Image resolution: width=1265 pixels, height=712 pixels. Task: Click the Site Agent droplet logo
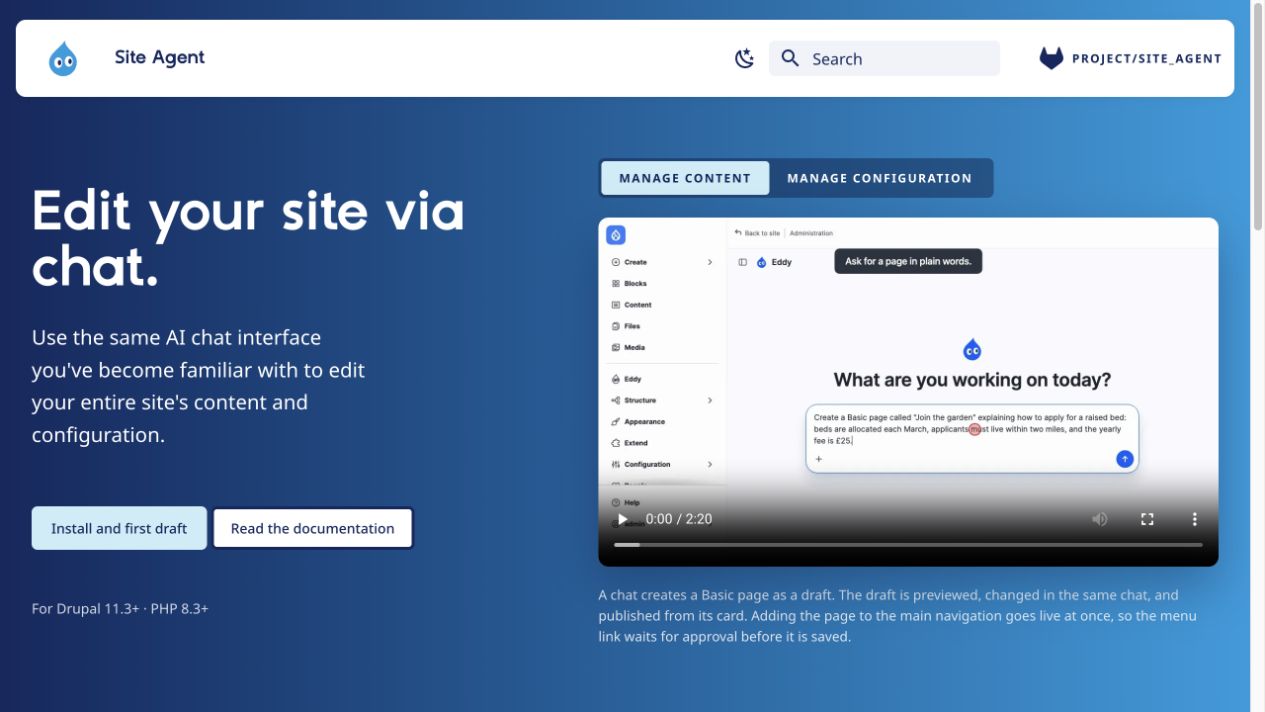click(63, 59)
